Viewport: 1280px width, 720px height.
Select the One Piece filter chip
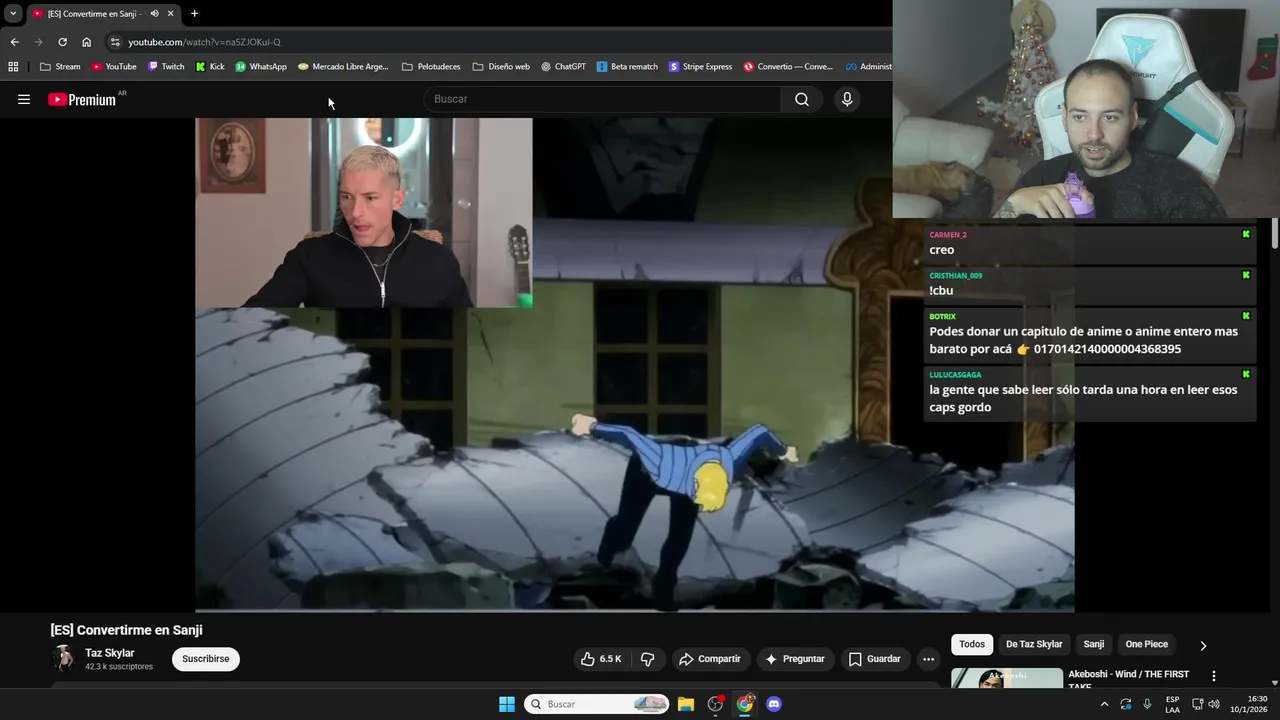coord(1147,644)
